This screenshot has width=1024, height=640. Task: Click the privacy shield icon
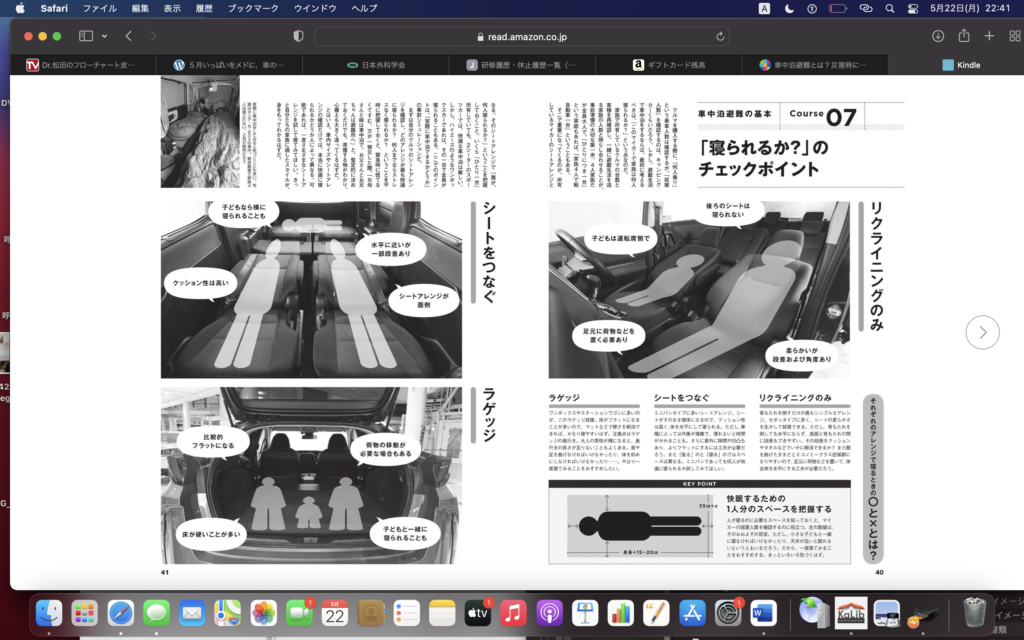point(298,36)
